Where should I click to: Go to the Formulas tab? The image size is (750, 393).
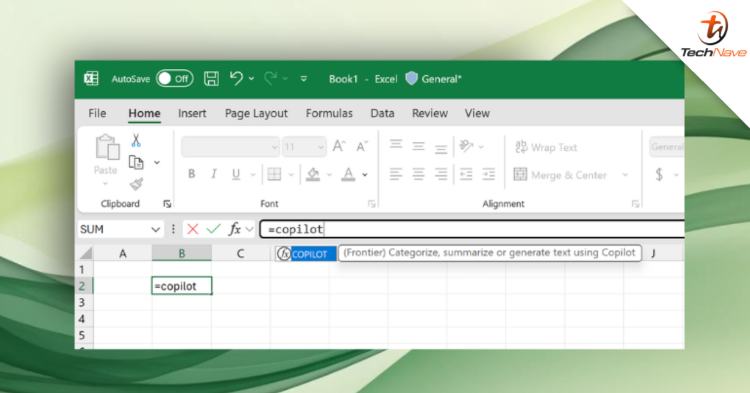[x=329, y=113]
